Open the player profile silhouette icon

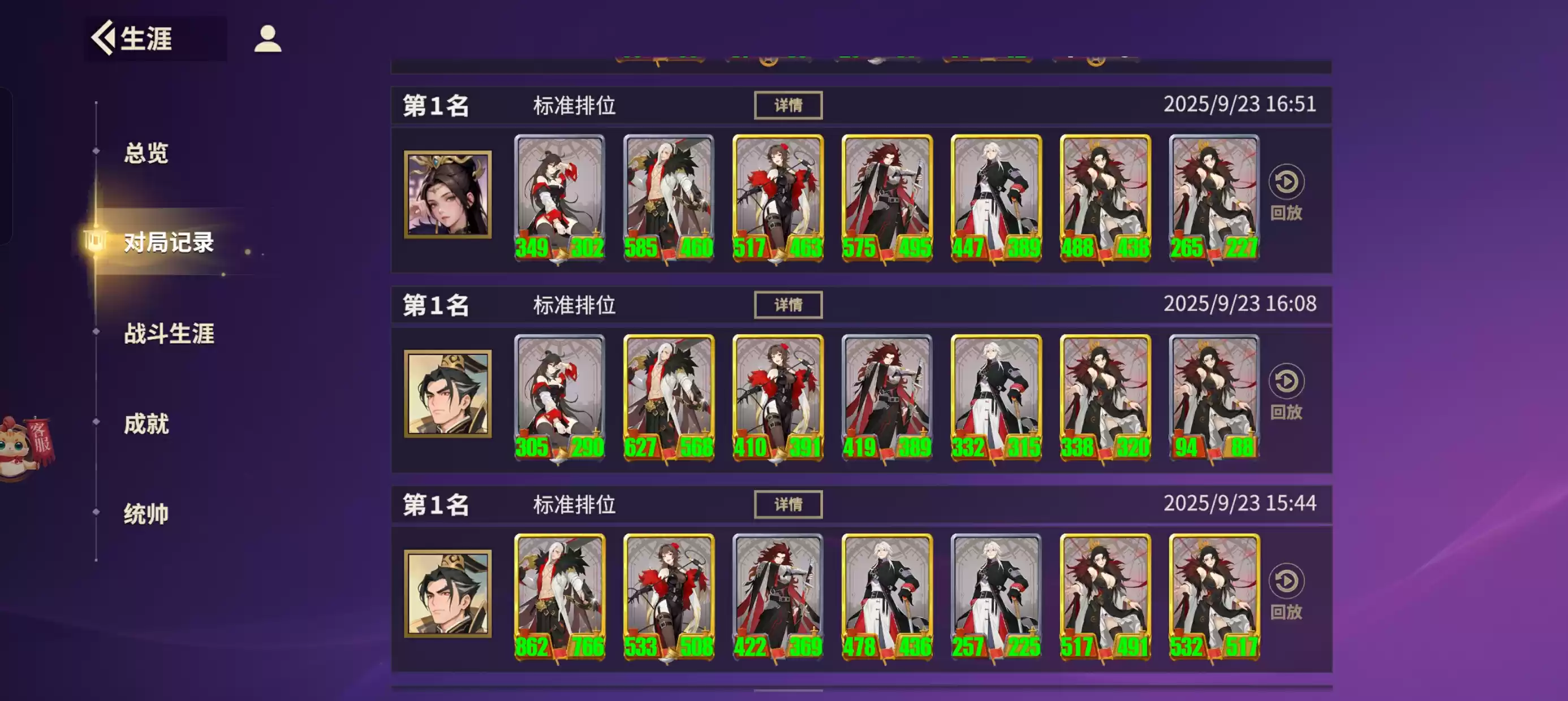click(x=267, y=39)
